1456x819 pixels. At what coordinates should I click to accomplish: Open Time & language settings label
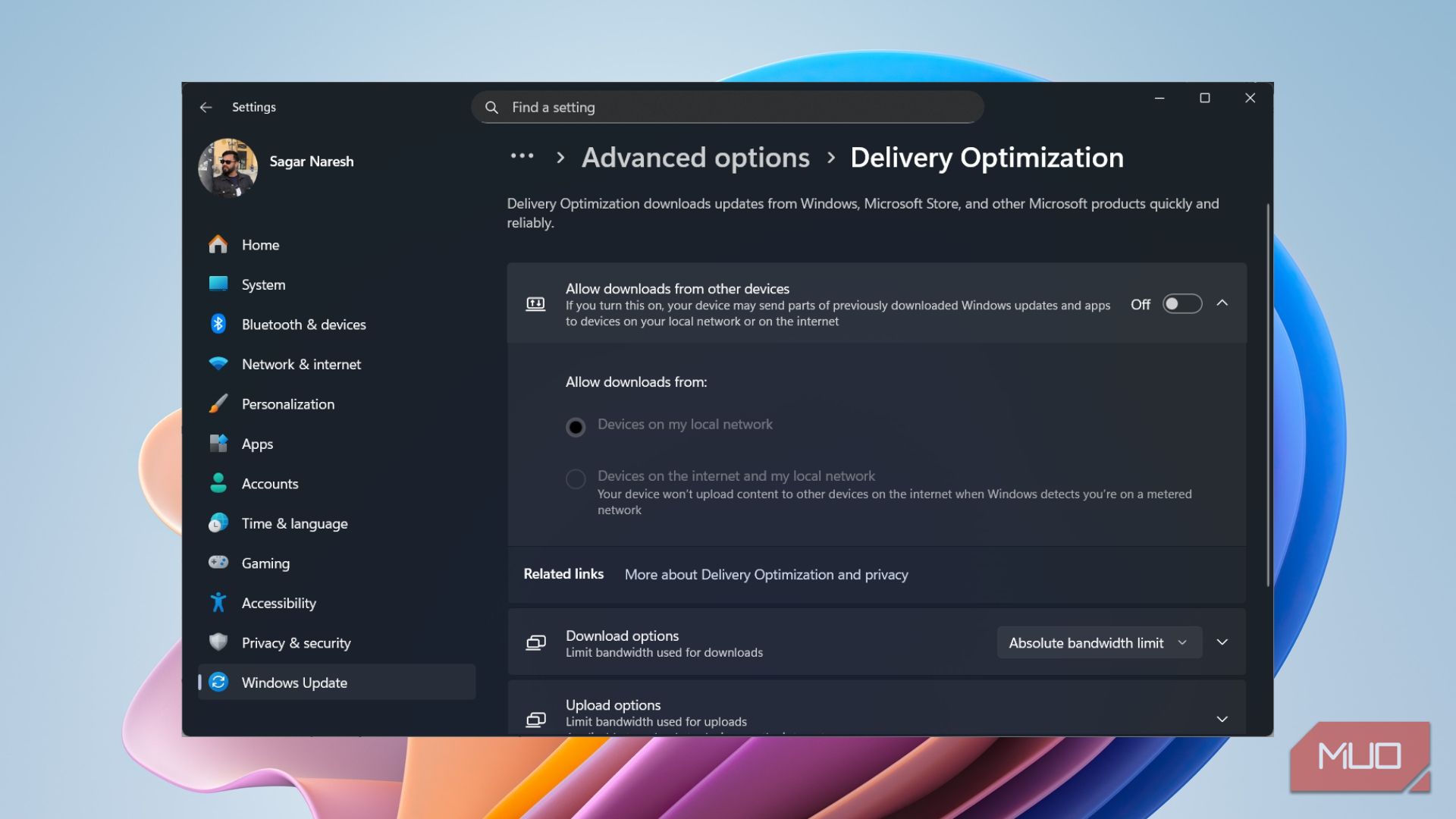[x=295, y=524]
